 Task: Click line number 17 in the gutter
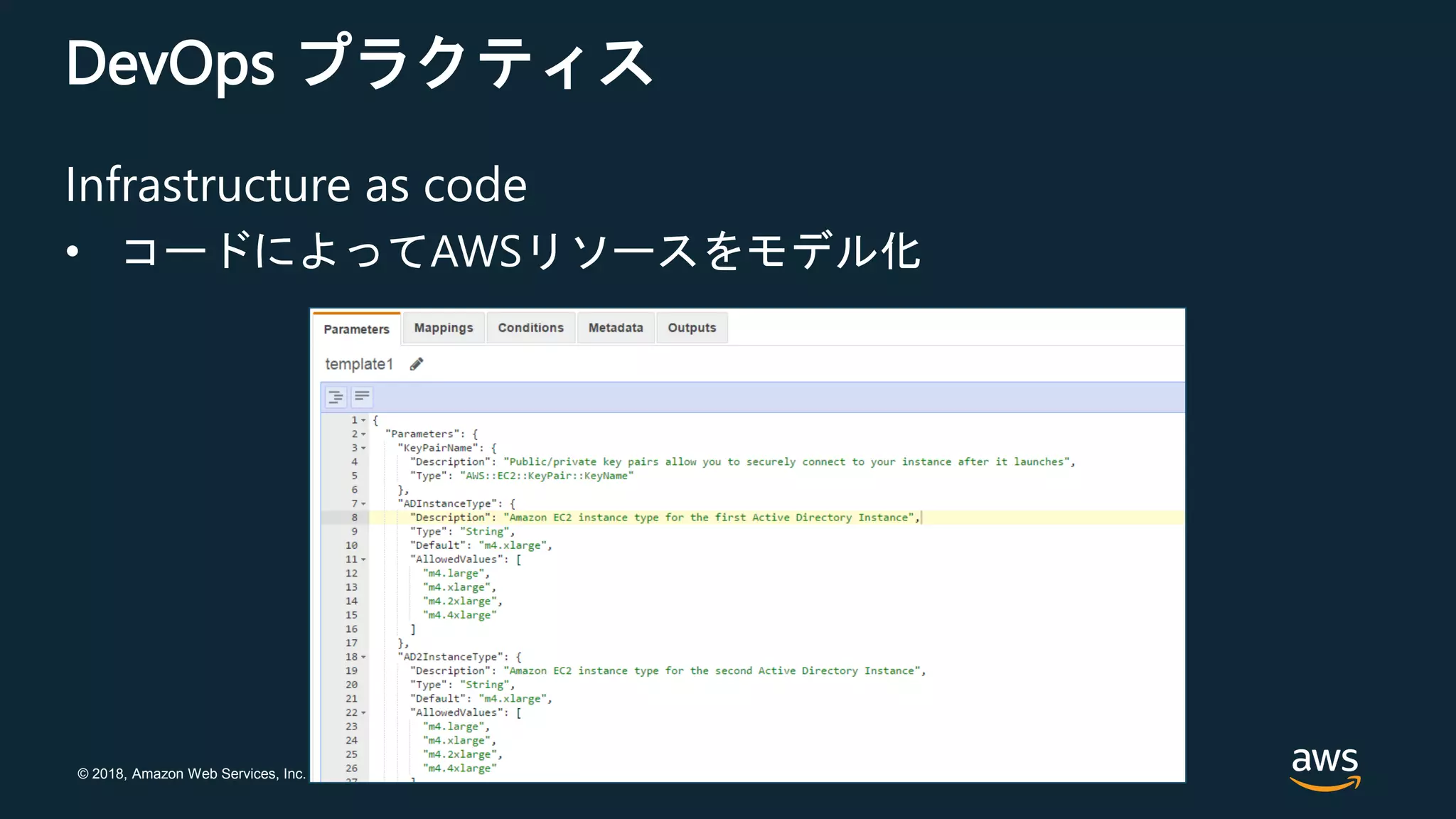coord(351,643)
